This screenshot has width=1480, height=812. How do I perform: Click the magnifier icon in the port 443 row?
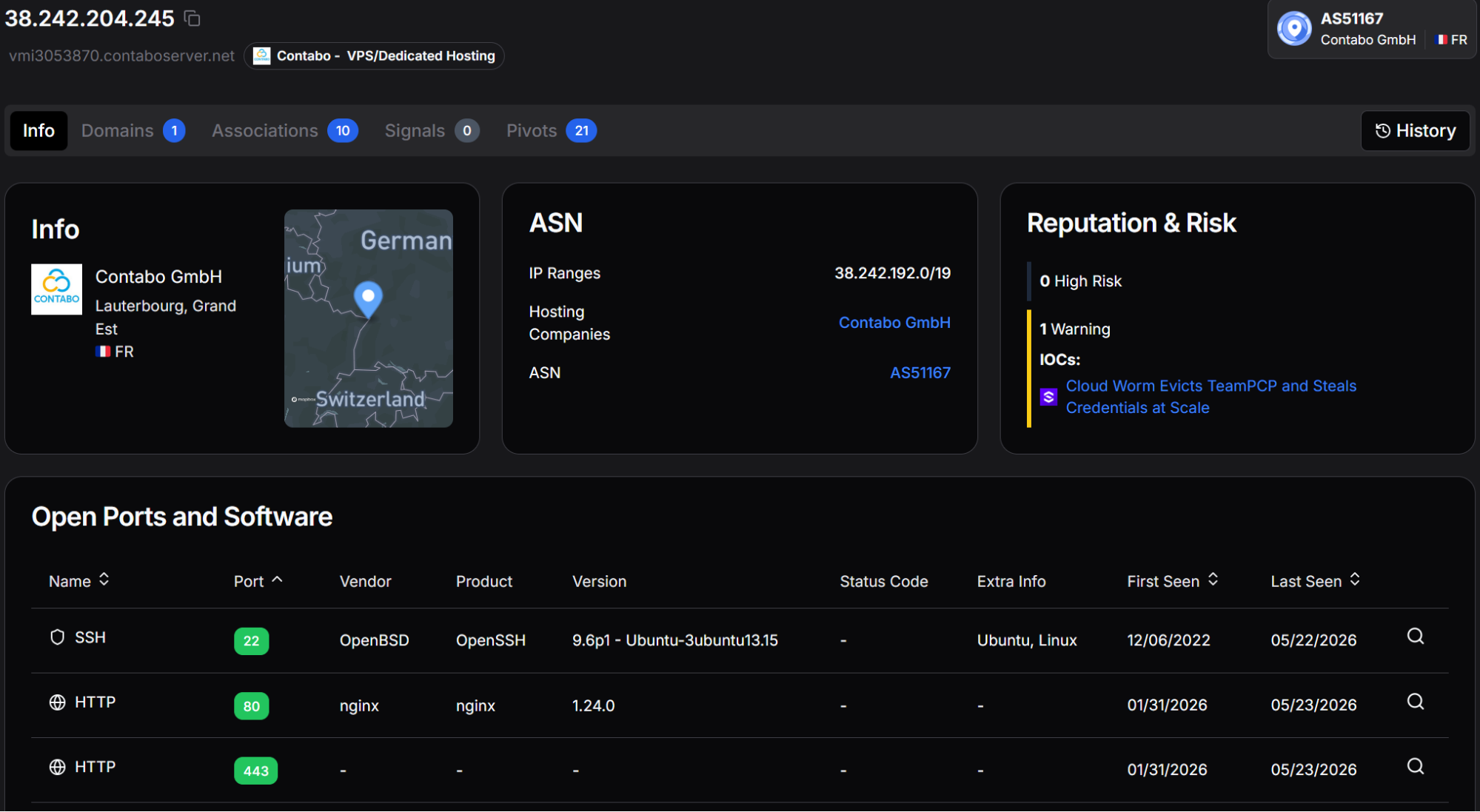tap(1415, 766)
